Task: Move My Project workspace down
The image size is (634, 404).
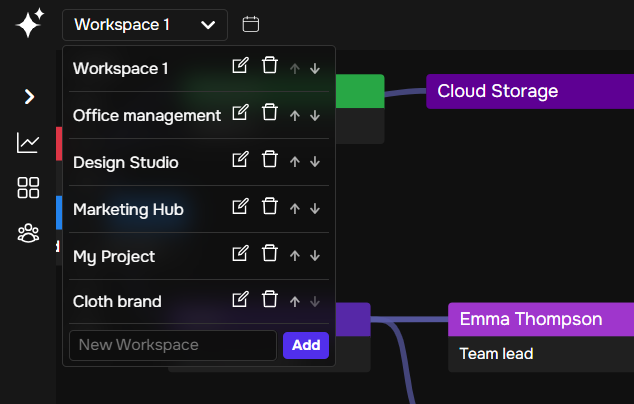Action: 315,255
